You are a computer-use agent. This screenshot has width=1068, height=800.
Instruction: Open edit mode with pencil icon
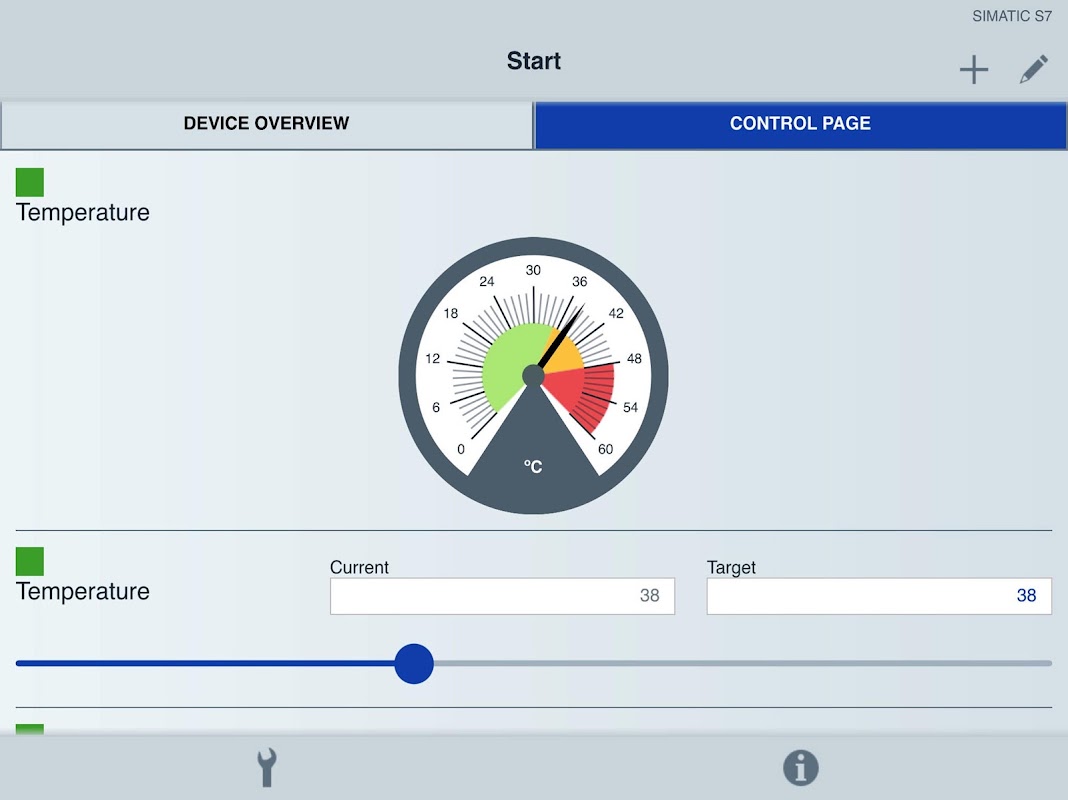click(1033, 69)
